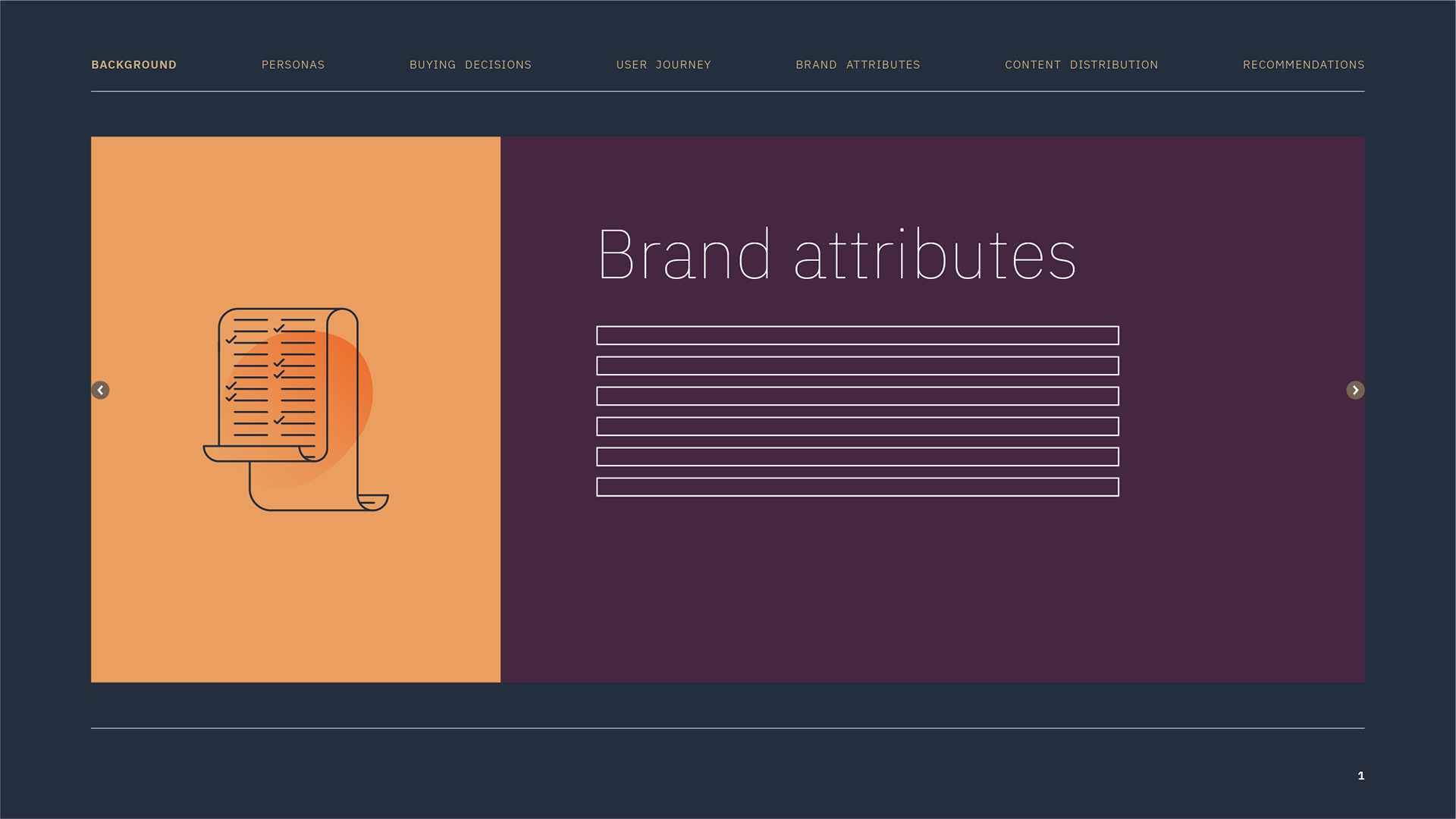Click the fourth text placeholder bar
This screenshot has height=819, width=1456.
tap(857, 426)
